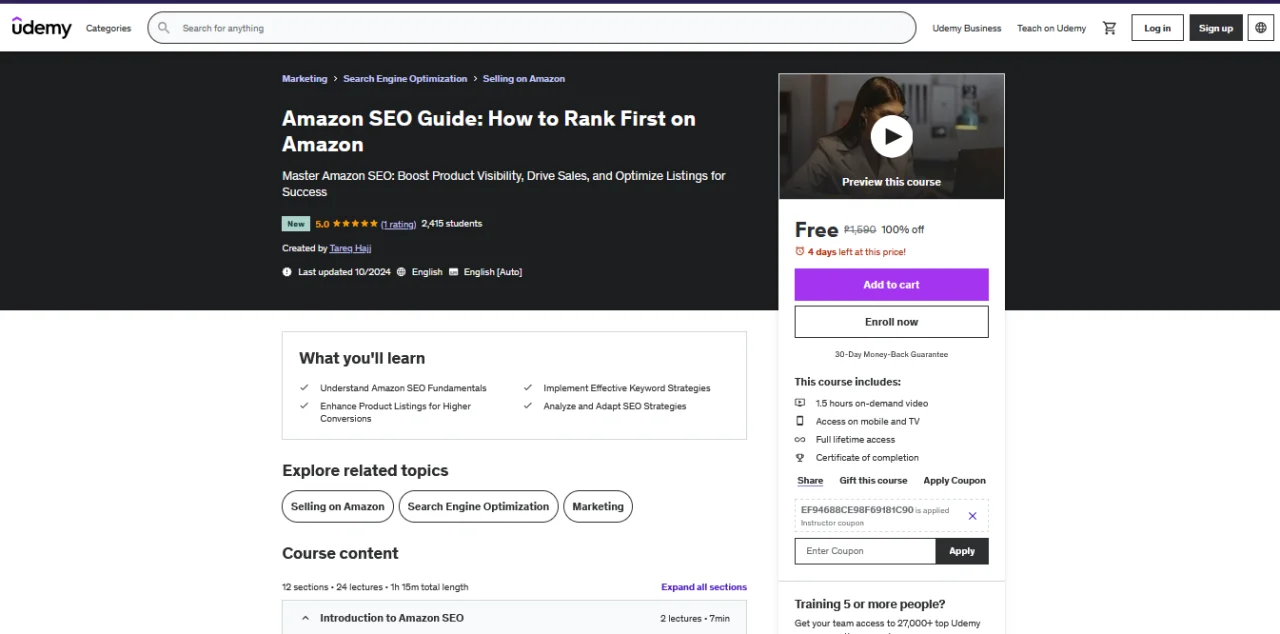
Task: Open Udemy Business page
Action: 967,28
